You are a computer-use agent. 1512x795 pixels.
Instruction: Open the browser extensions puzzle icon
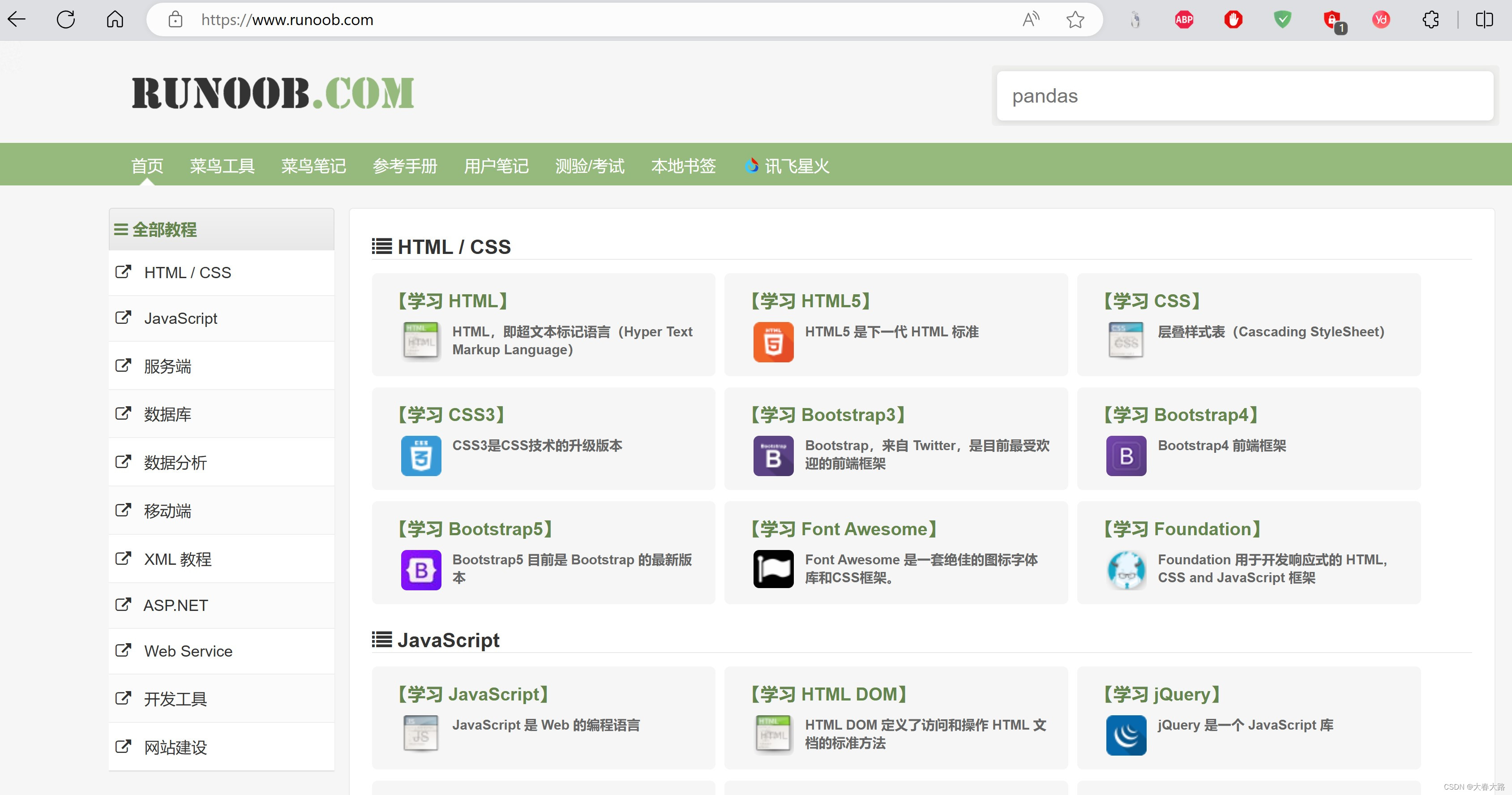point(1431,19)
